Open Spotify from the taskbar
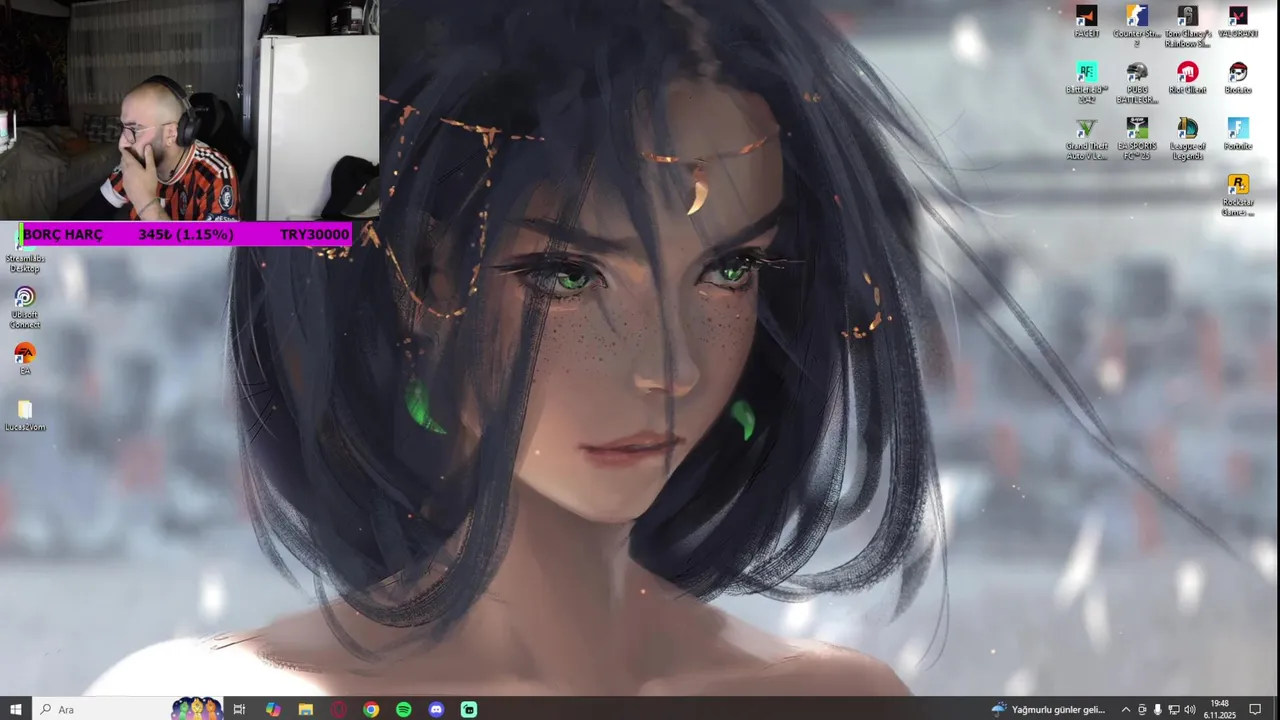1280x720 pixels. point(404,709)
